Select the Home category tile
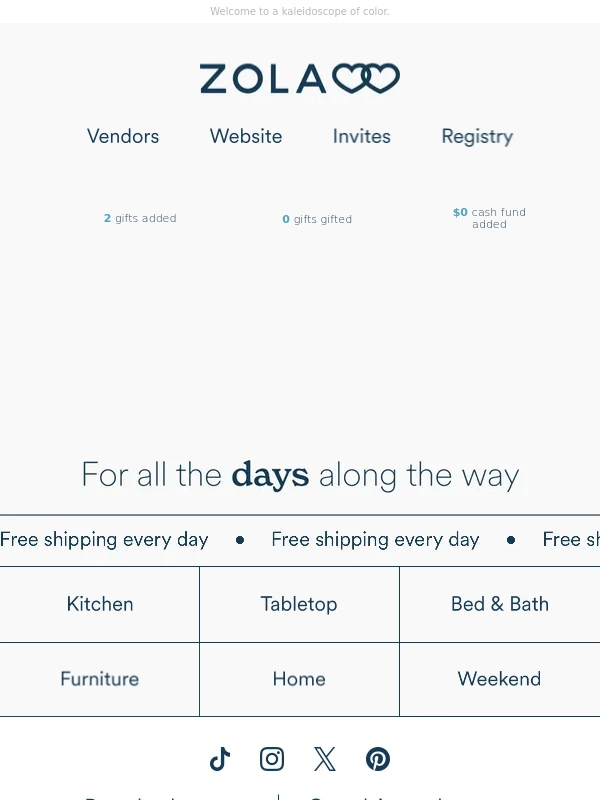The height and width of the screenshot is (800, 600). coord(299,679)
